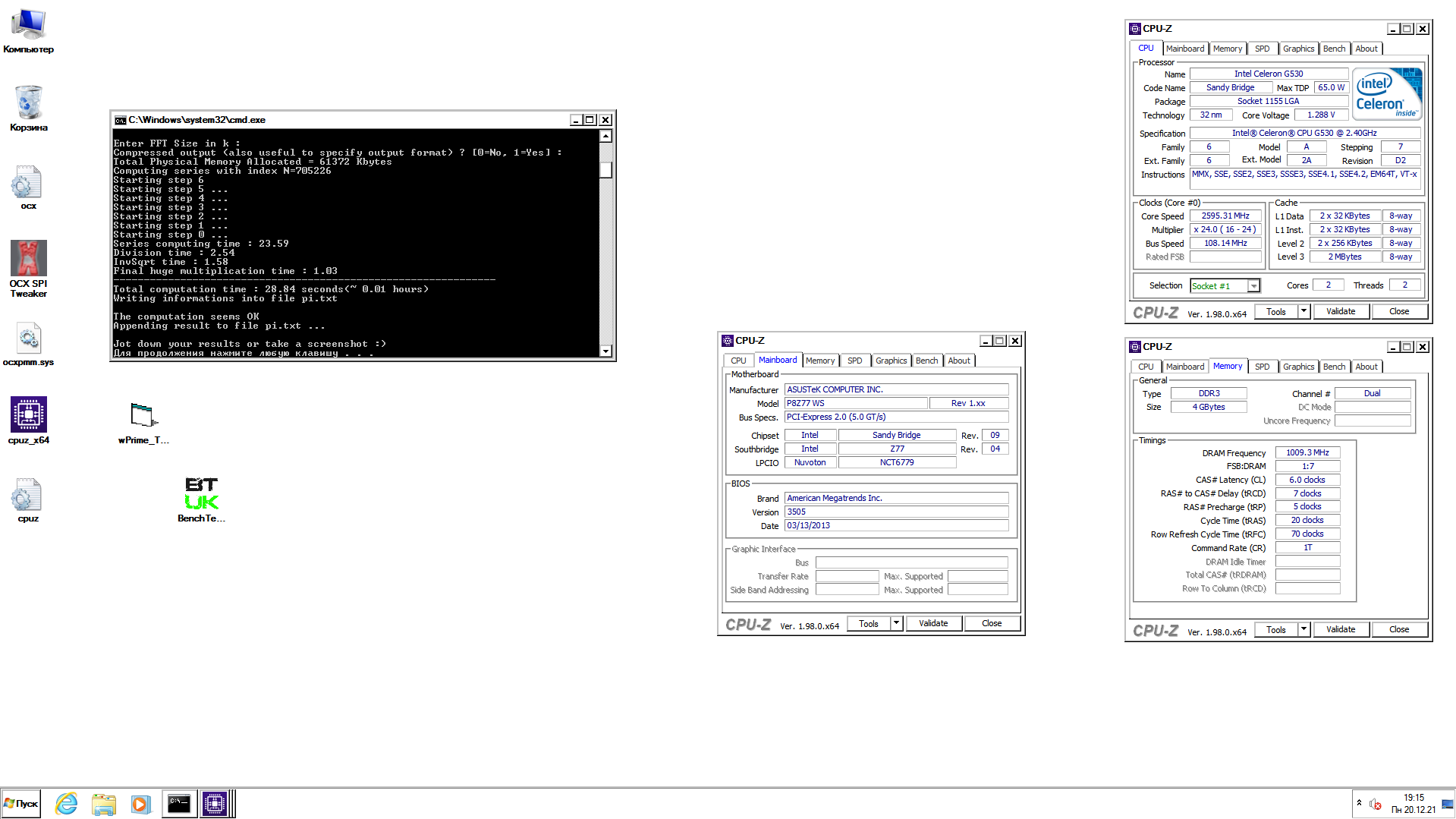Image resolution: width=1456 pixels, height=819 pixels.
Task: Click Validate in Memory window
Action: coord(1341,629)
